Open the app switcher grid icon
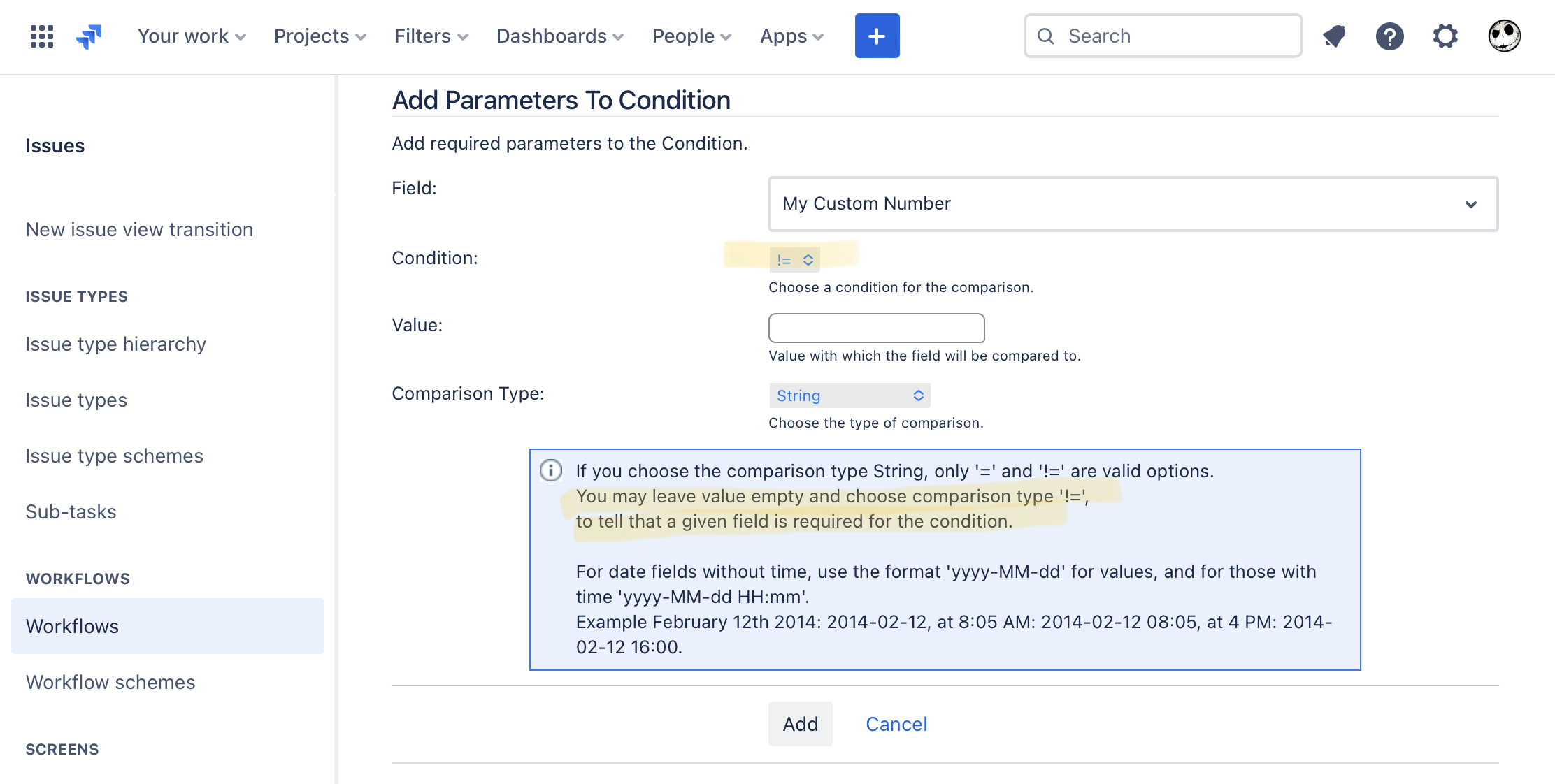This screenshot has height=784, width=1555. (42, 36)
